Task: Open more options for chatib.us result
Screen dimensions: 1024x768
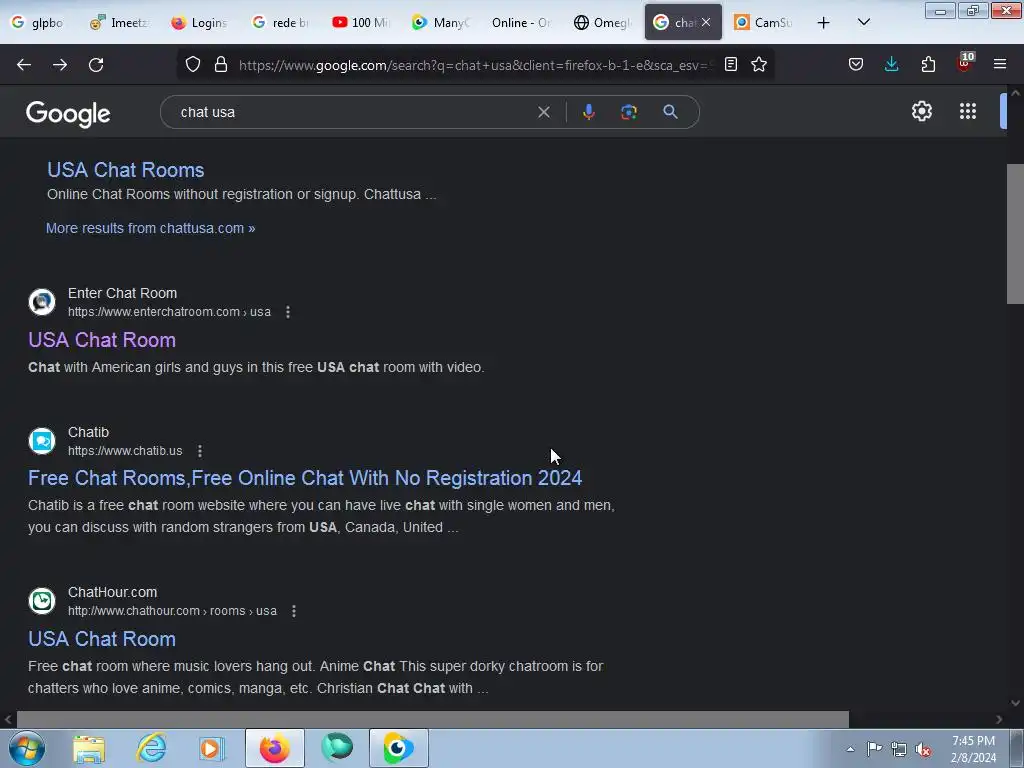Action: pos(200,451)
